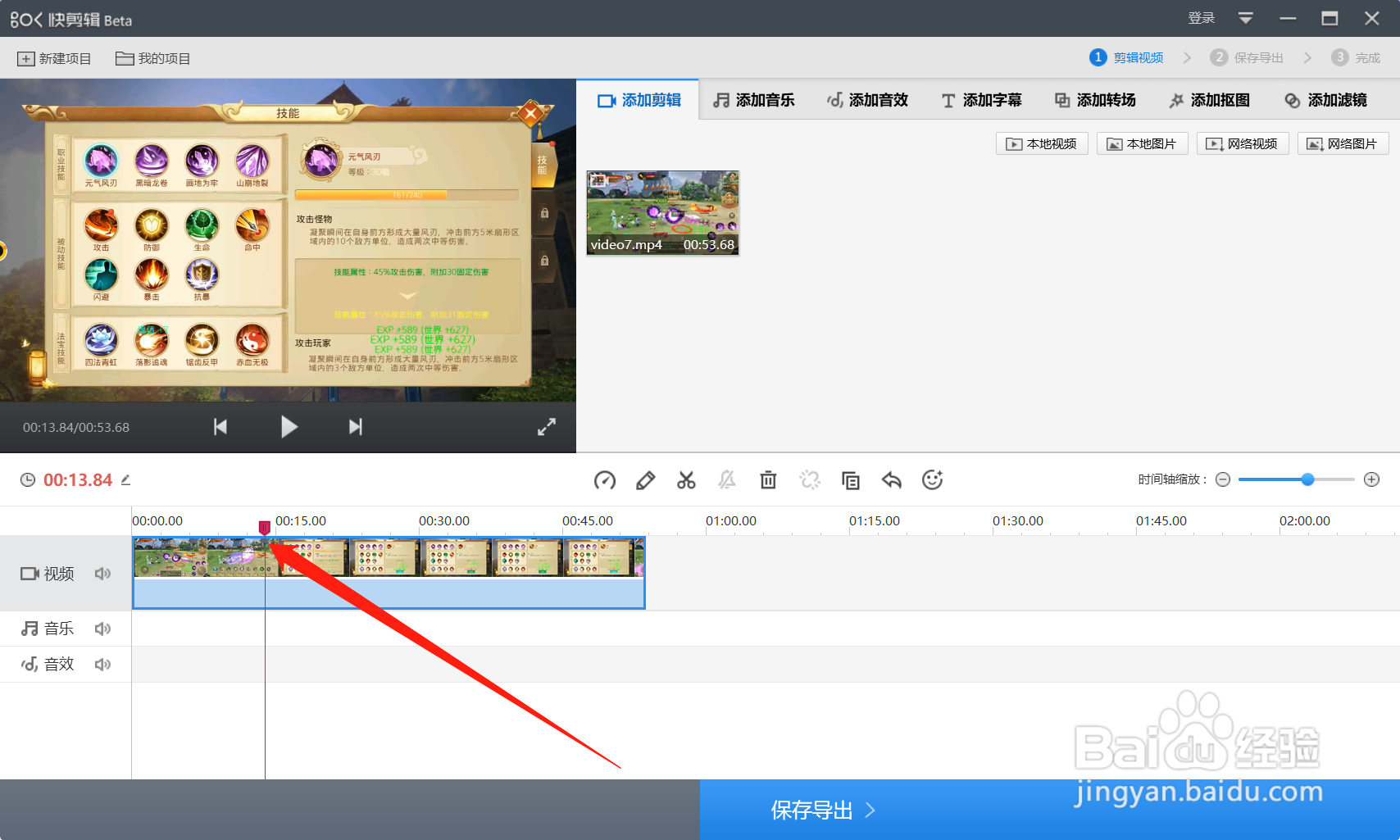Mute the 音效 track
This screenshot has width=1400, height=840.
[x=102, y=664]
